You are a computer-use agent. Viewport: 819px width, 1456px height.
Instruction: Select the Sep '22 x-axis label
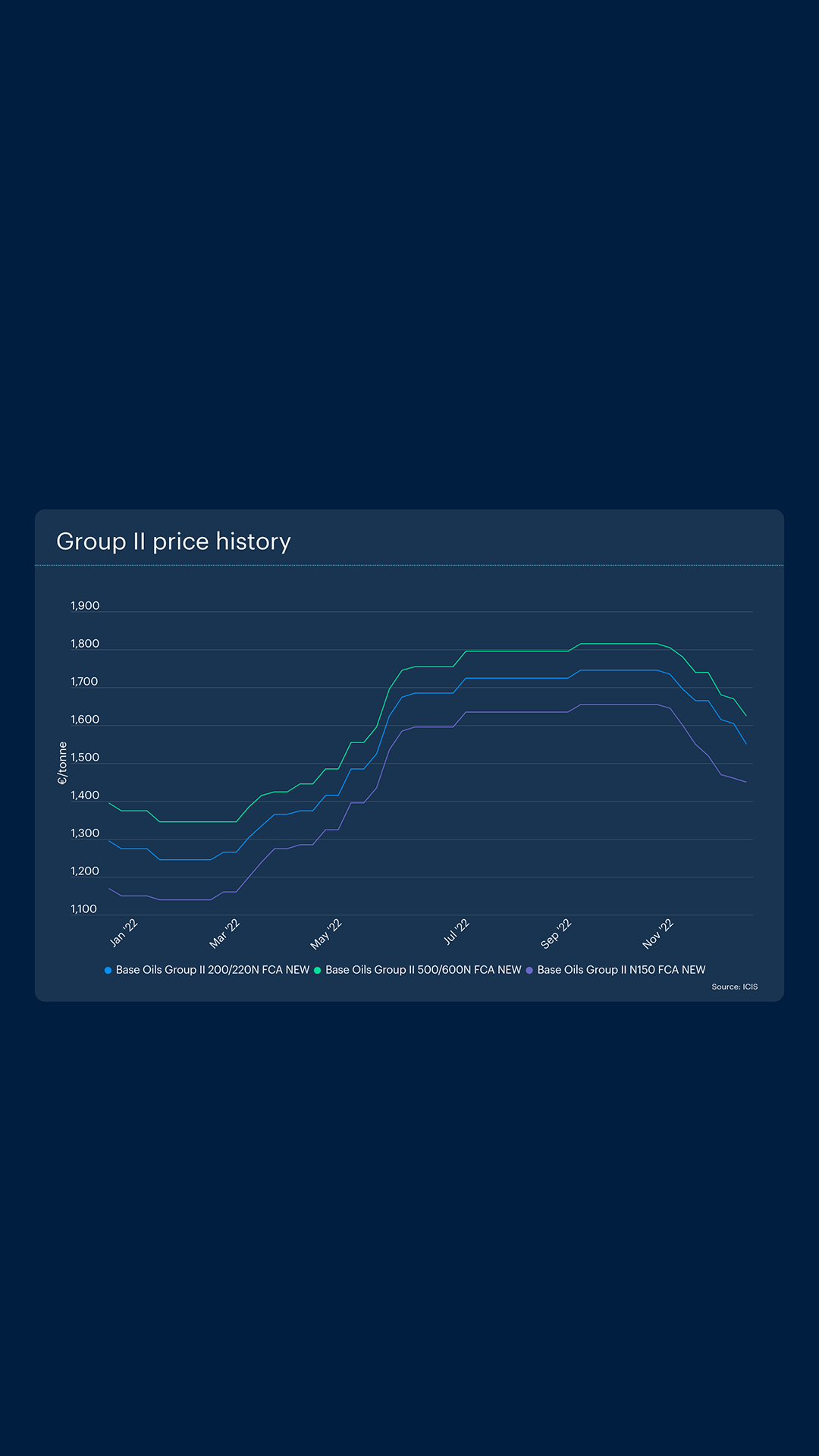(x=556, y=934)
